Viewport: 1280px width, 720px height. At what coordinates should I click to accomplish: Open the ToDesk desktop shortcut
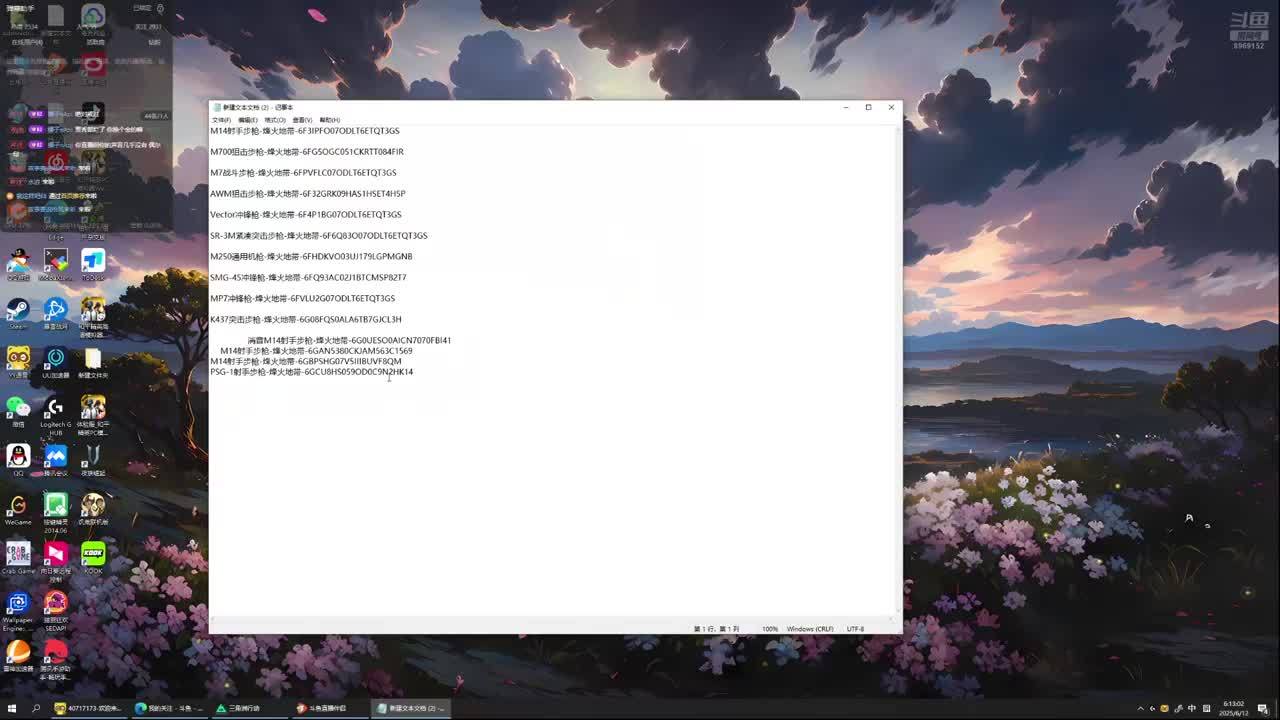(93, 264)
